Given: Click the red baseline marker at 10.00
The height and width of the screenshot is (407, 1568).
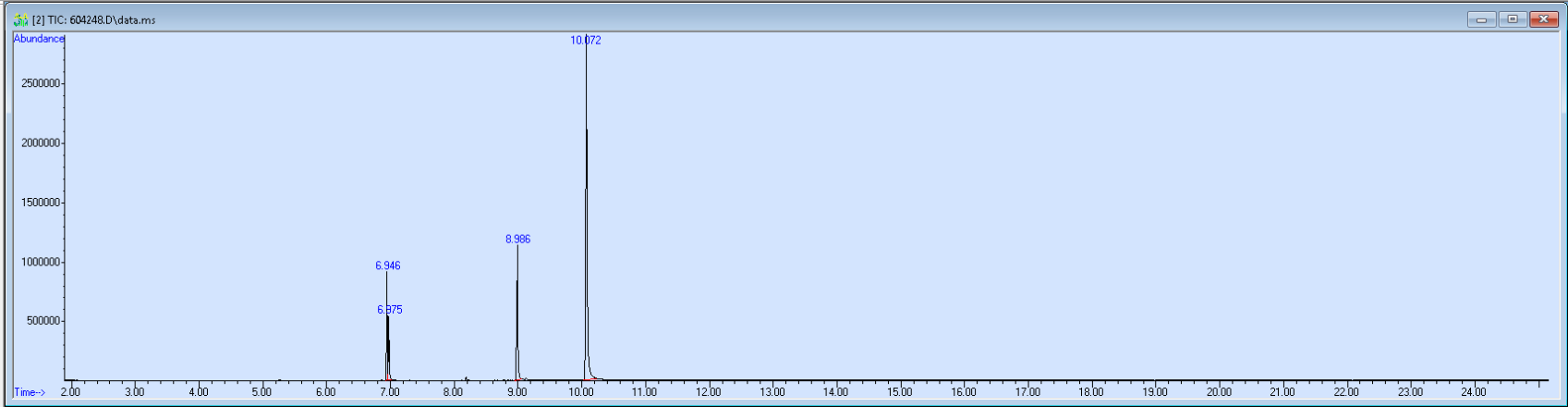Looking at the screenshot, I should pyautogui.click(x=587, y=380).
